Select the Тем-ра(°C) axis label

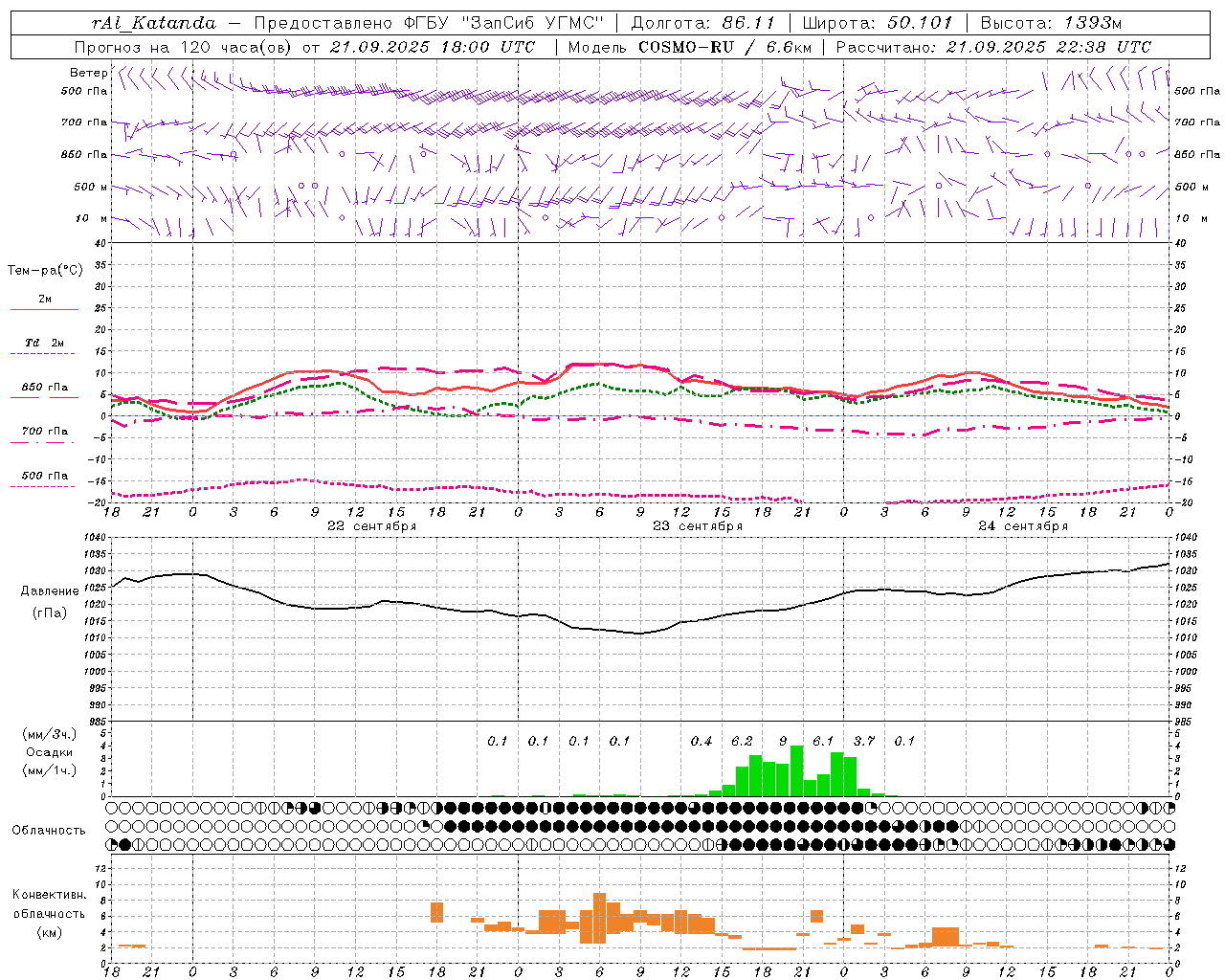click(x=45, y=271)
